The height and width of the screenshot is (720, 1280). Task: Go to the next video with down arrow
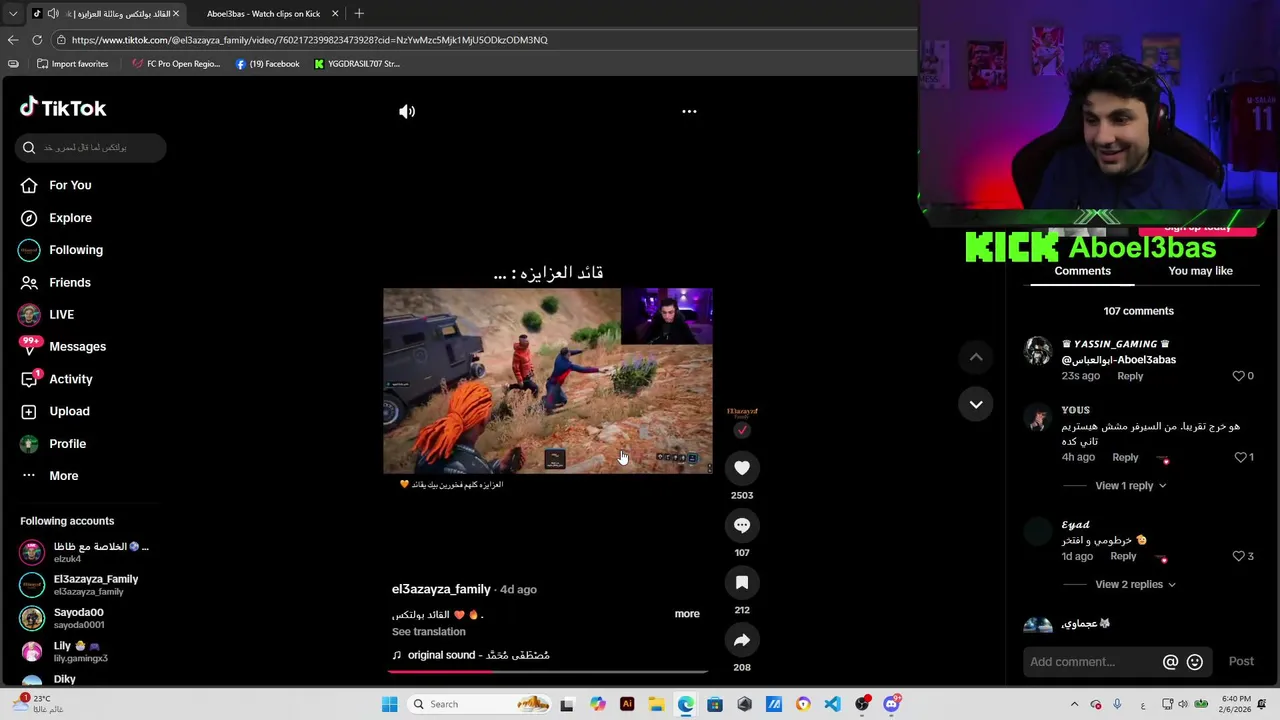(976, 404)
